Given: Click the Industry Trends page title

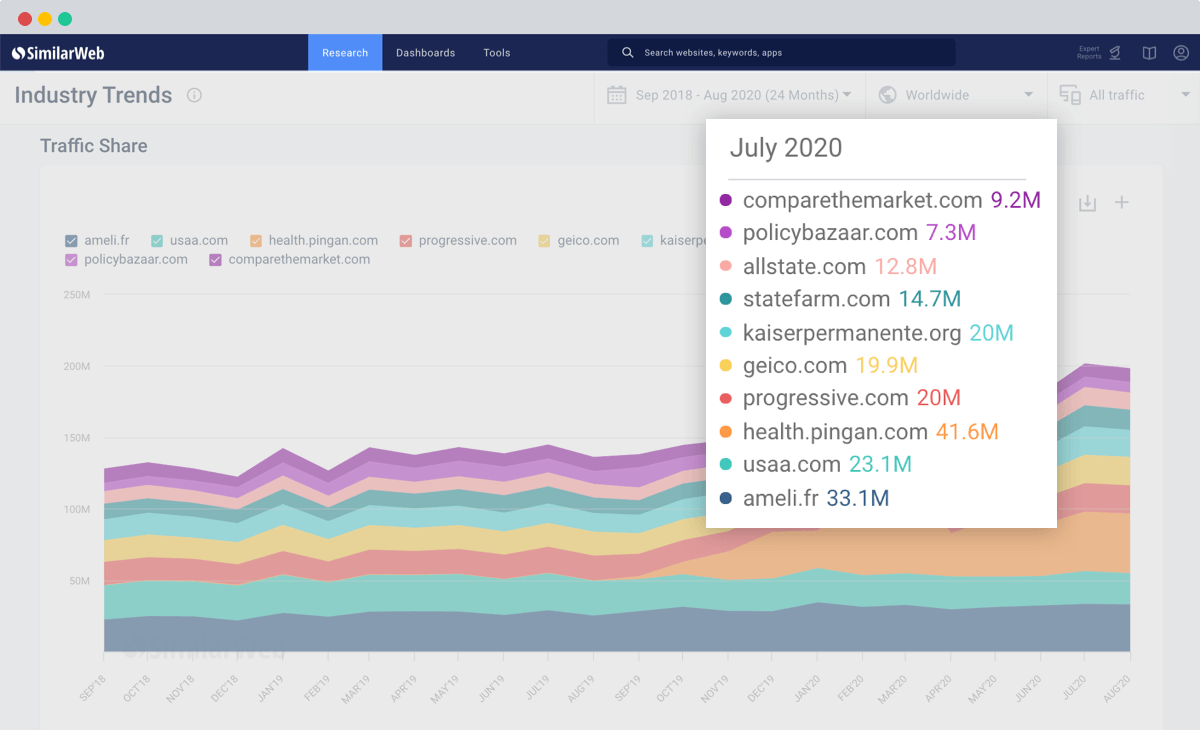Looking at the screenshot, I should pos(93,96).
